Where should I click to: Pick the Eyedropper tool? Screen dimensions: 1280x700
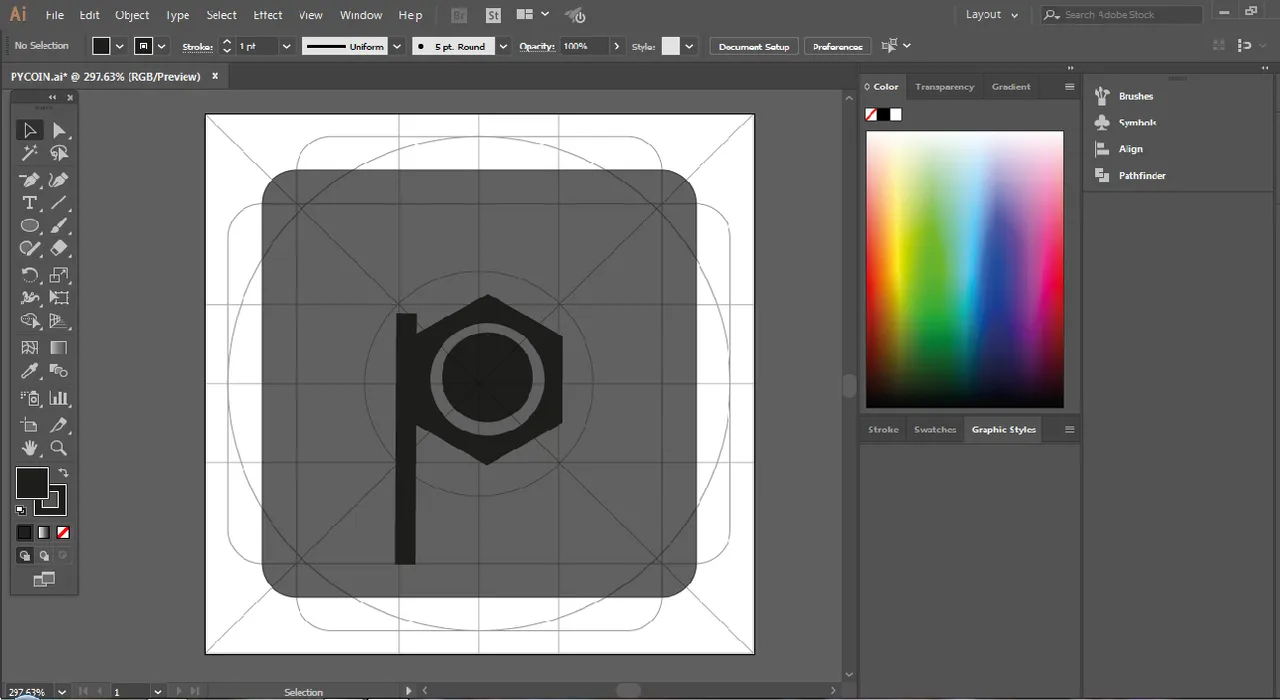click(30, 372)
